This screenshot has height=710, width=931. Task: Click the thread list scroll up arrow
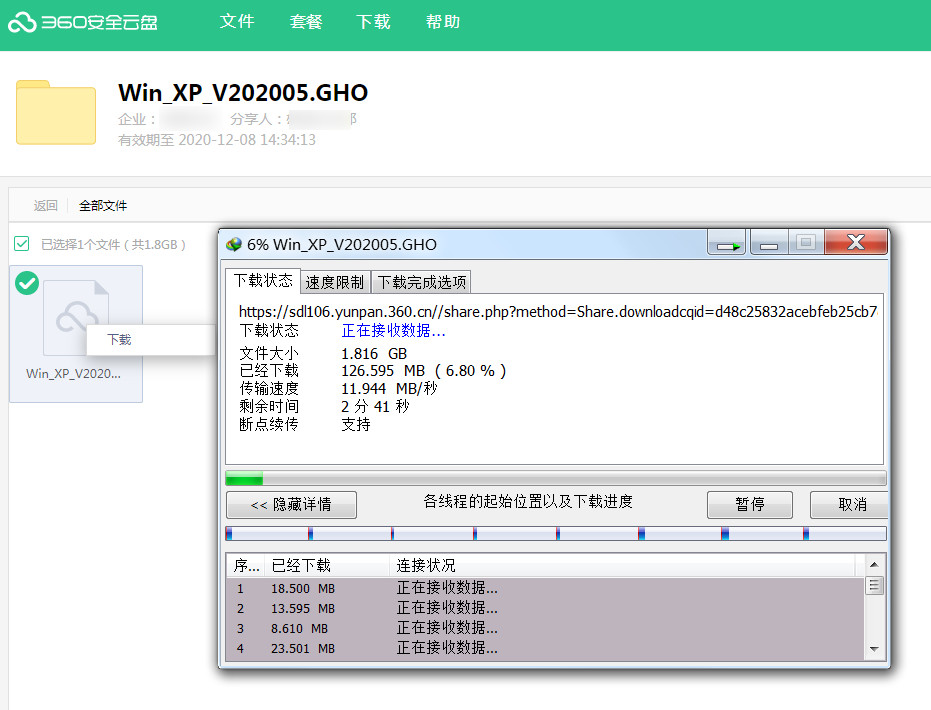pos(874,565)
